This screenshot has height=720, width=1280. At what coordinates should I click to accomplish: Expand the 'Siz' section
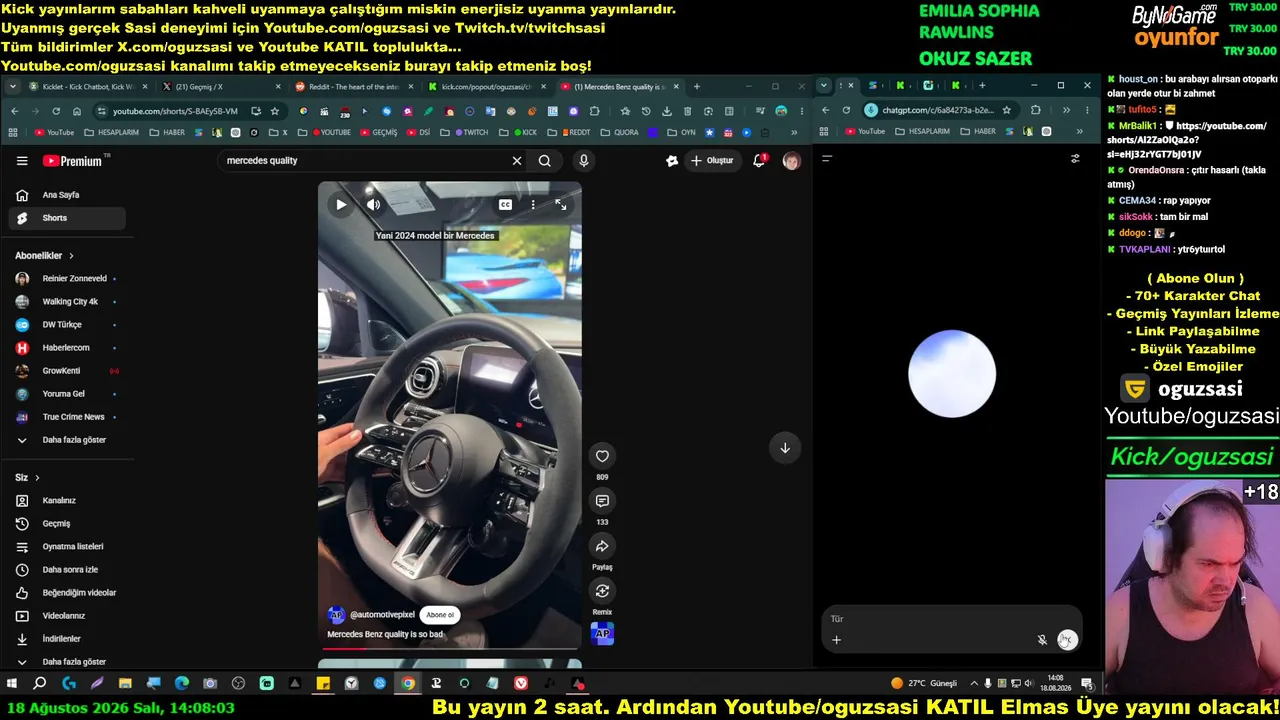[x=27, y=478]
